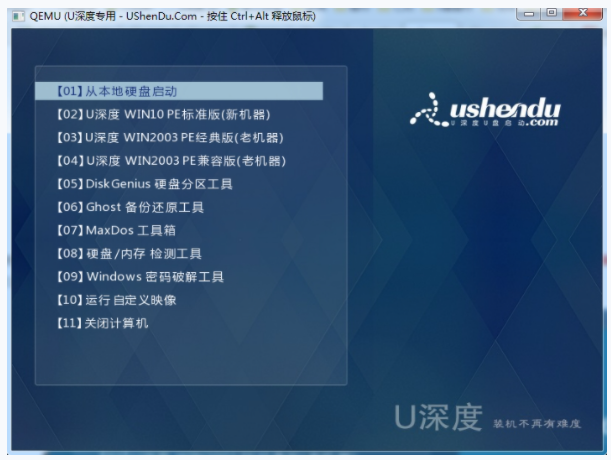Viewport: 611px width, 460px height.
Task: Click the ushendu.com logo
Action: tap(485, 110)
